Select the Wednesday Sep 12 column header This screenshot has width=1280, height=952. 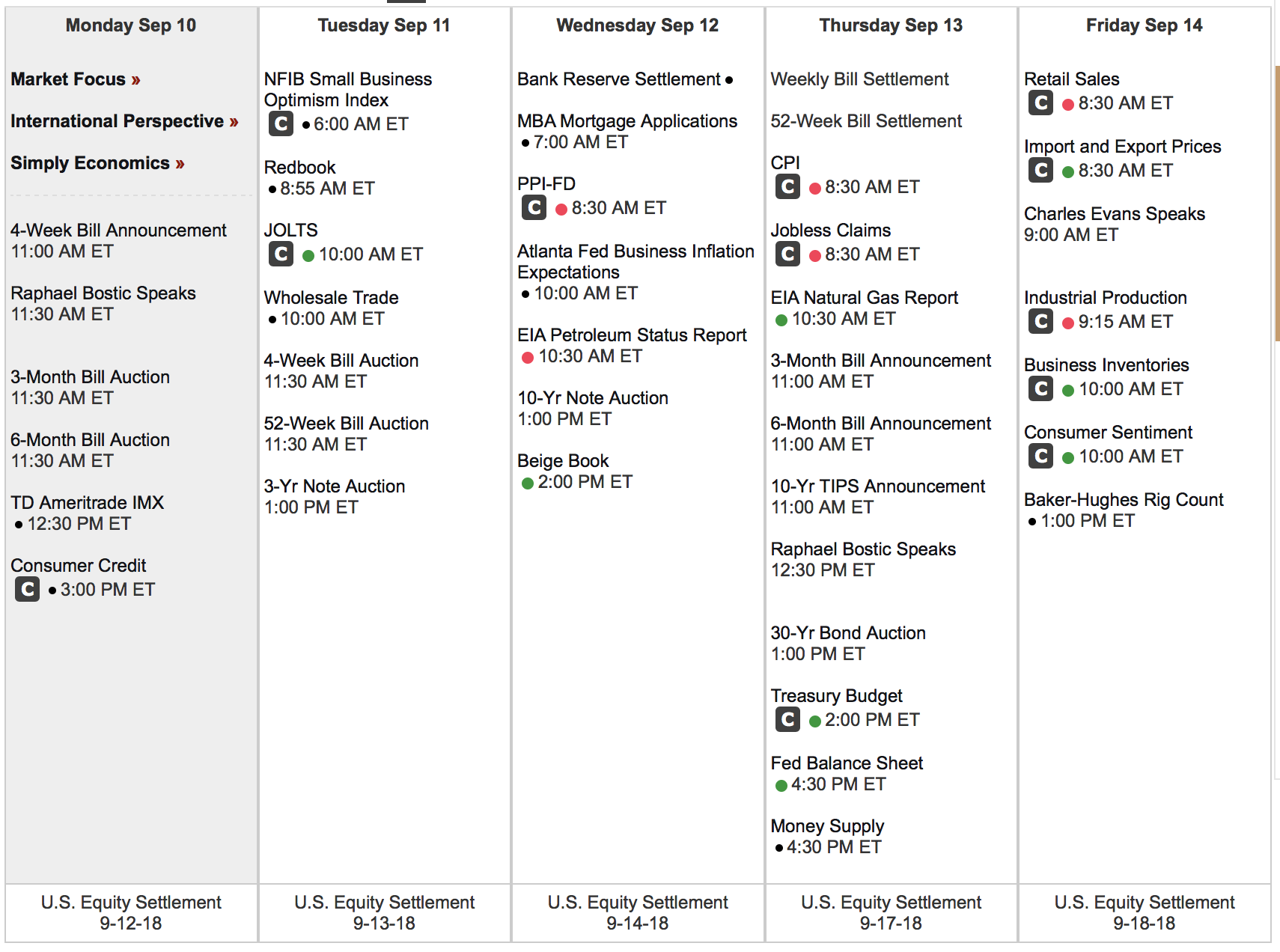tap(637, 25)
